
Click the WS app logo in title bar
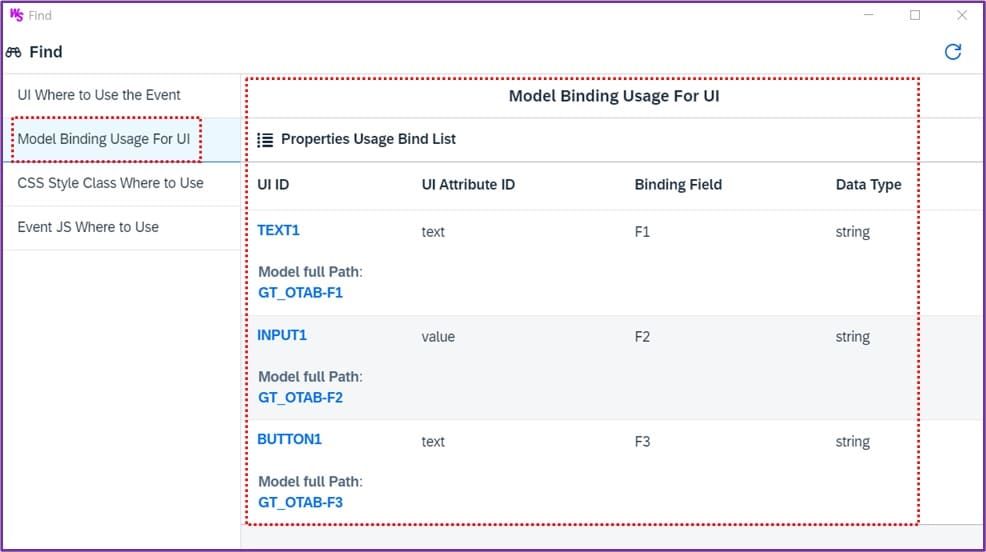(x=16, y=14)
